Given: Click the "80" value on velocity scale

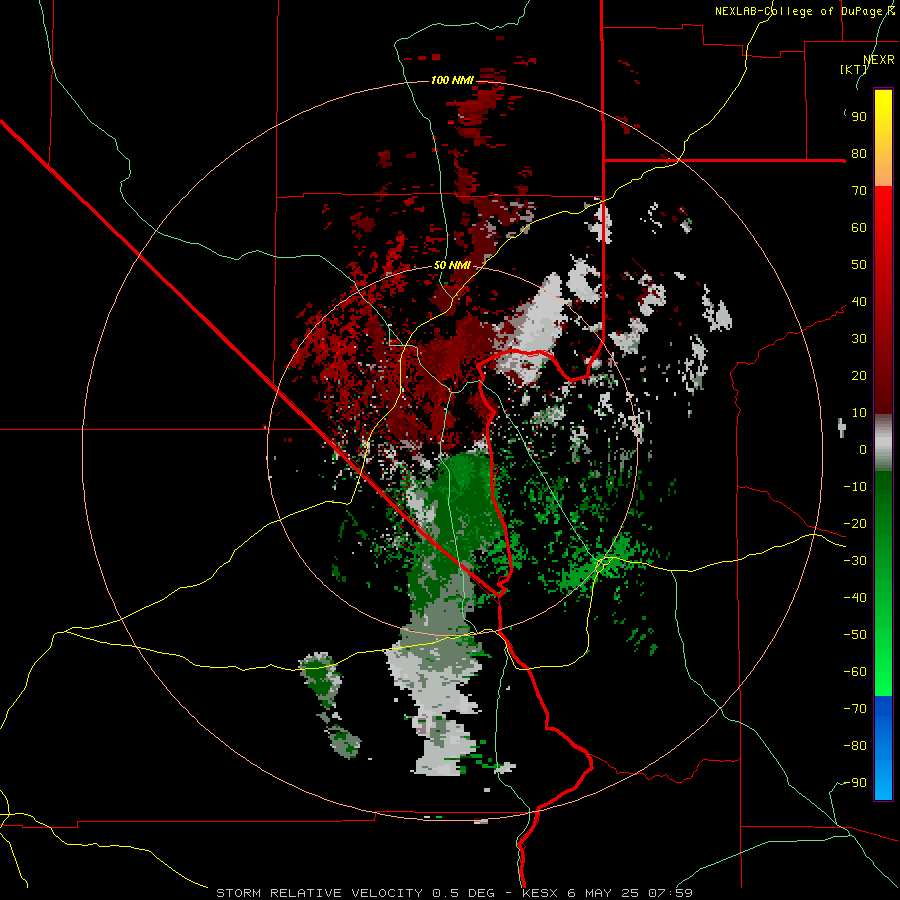Looking at the screenshot, I should 859,154.
